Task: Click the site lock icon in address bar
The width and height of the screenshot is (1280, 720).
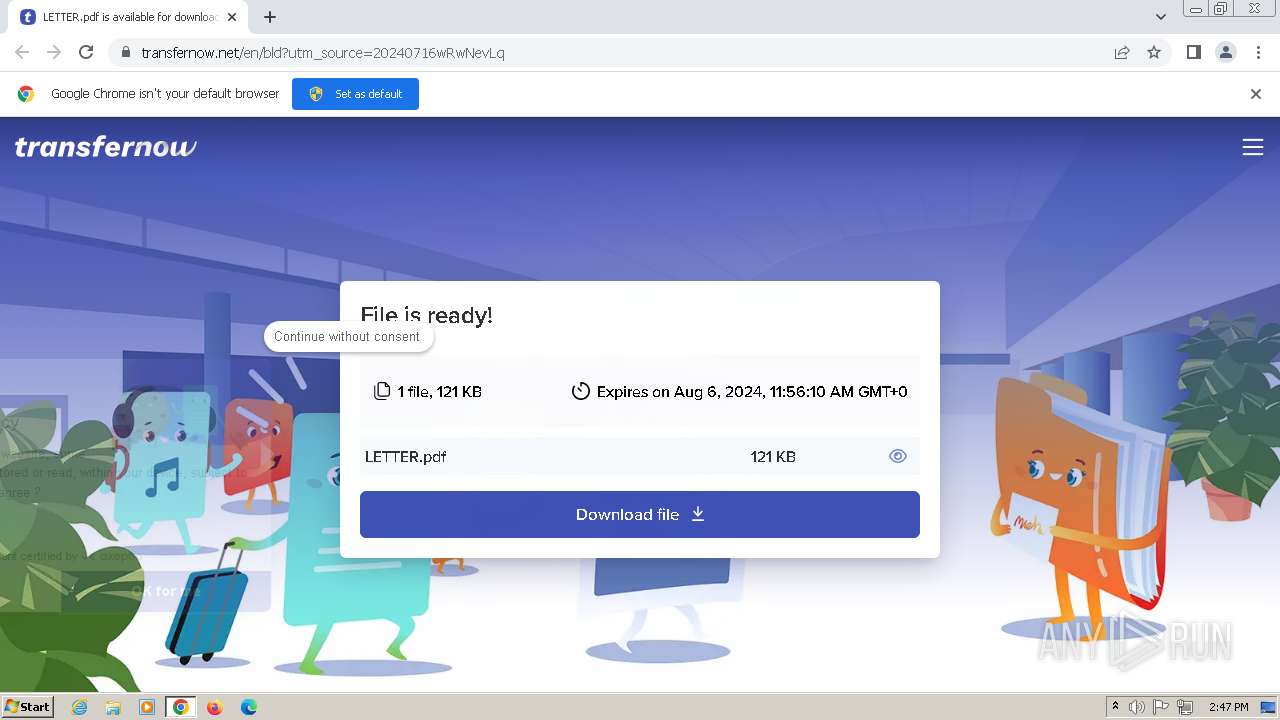Action: (125, 53)
